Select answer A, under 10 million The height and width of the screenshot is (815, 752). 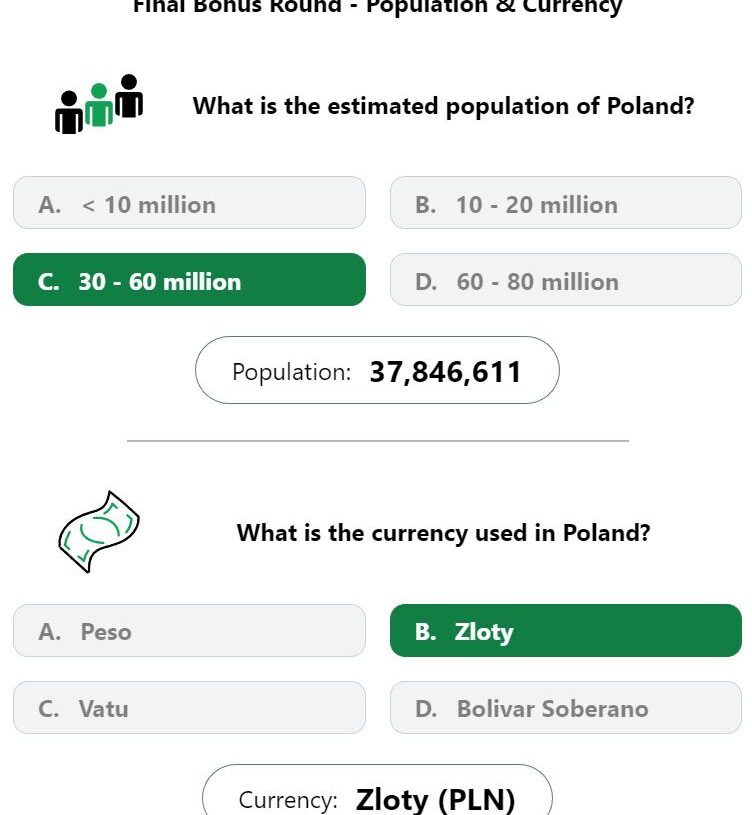189,203
